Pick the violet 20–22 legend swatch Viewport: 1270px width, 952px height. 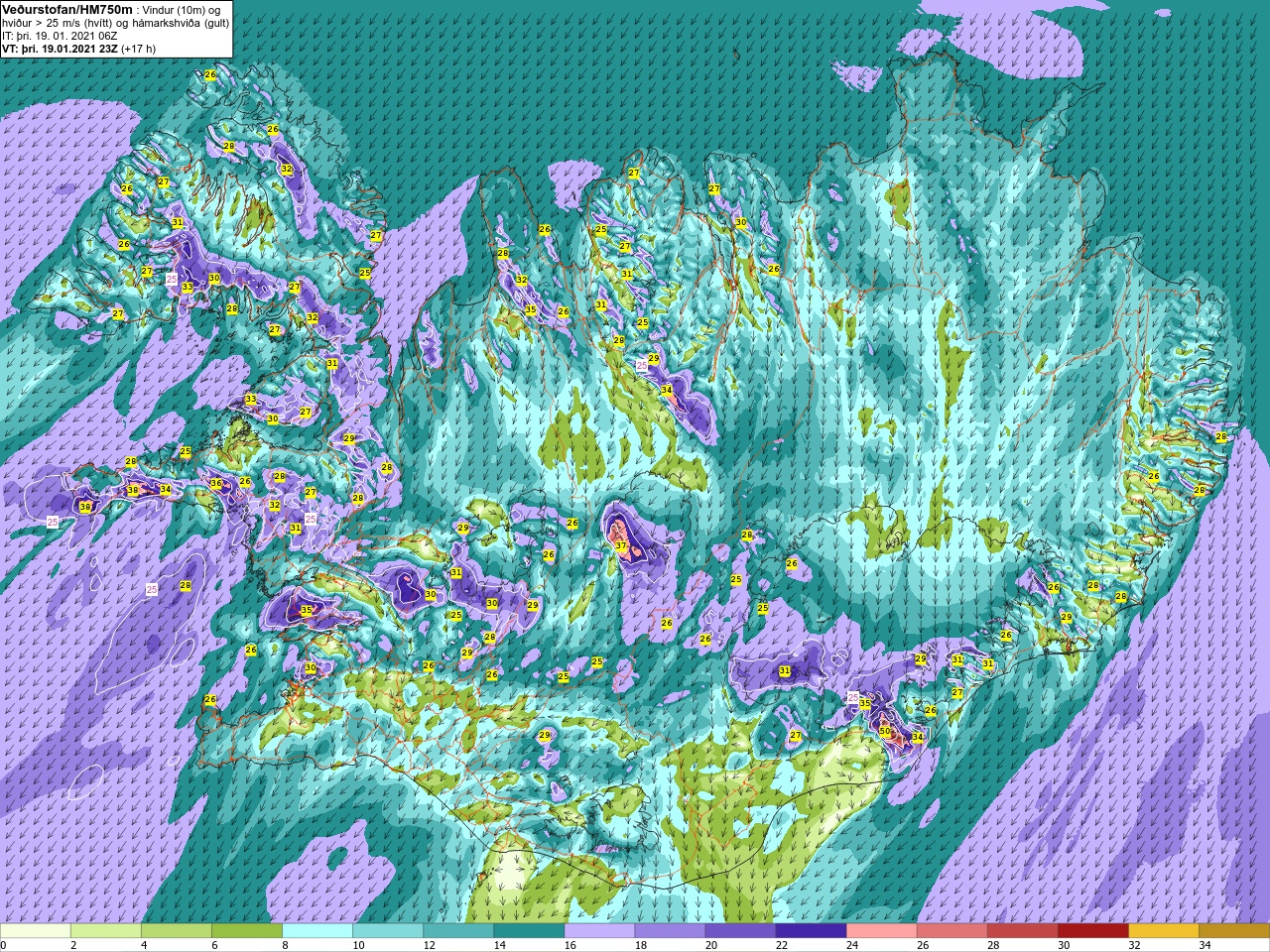(740, 931)
